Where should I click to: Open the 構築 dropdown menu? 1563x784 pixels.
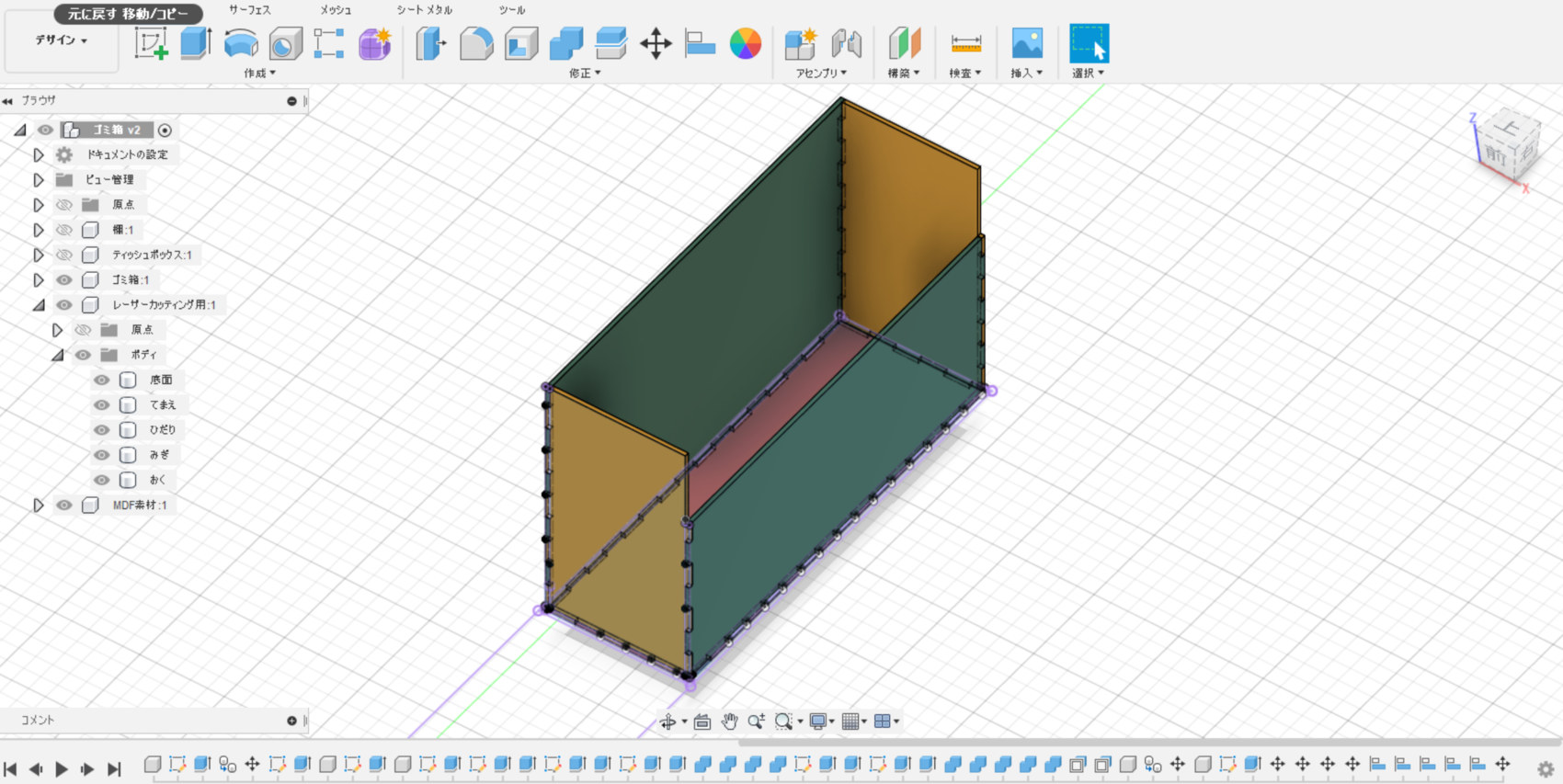point(904,74)
